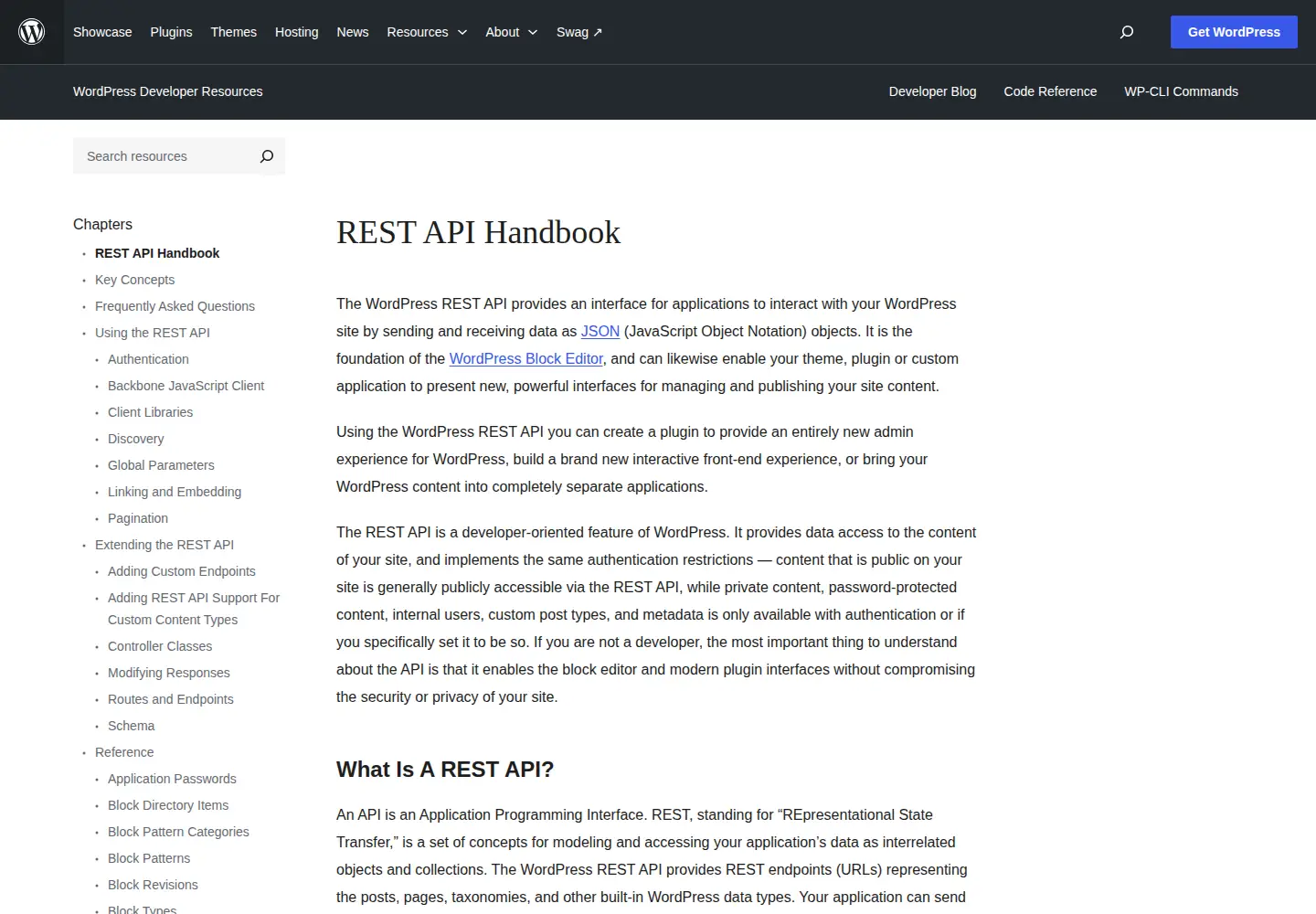Go to the Developer Blog
This screenshot has height=914, width=1316.
[932, 91]
